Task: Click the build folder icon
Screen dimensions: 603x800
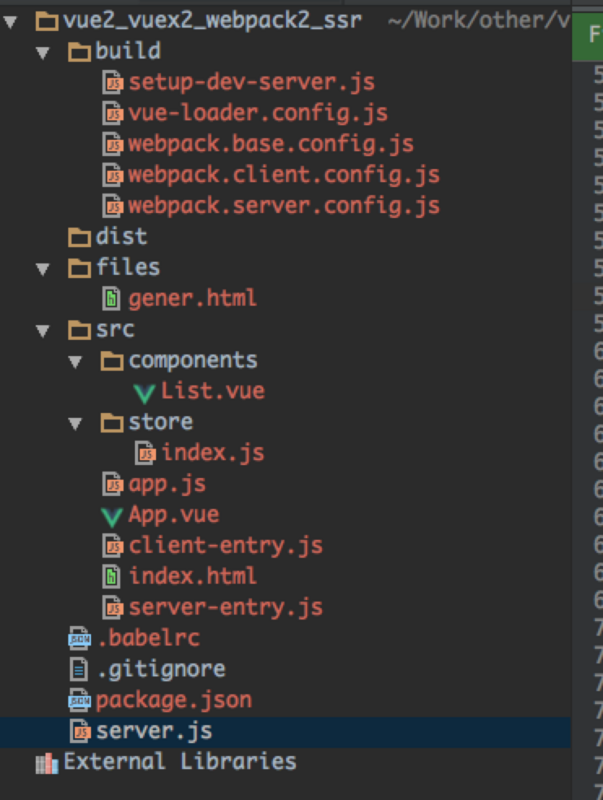Action: tap(80, 52)
